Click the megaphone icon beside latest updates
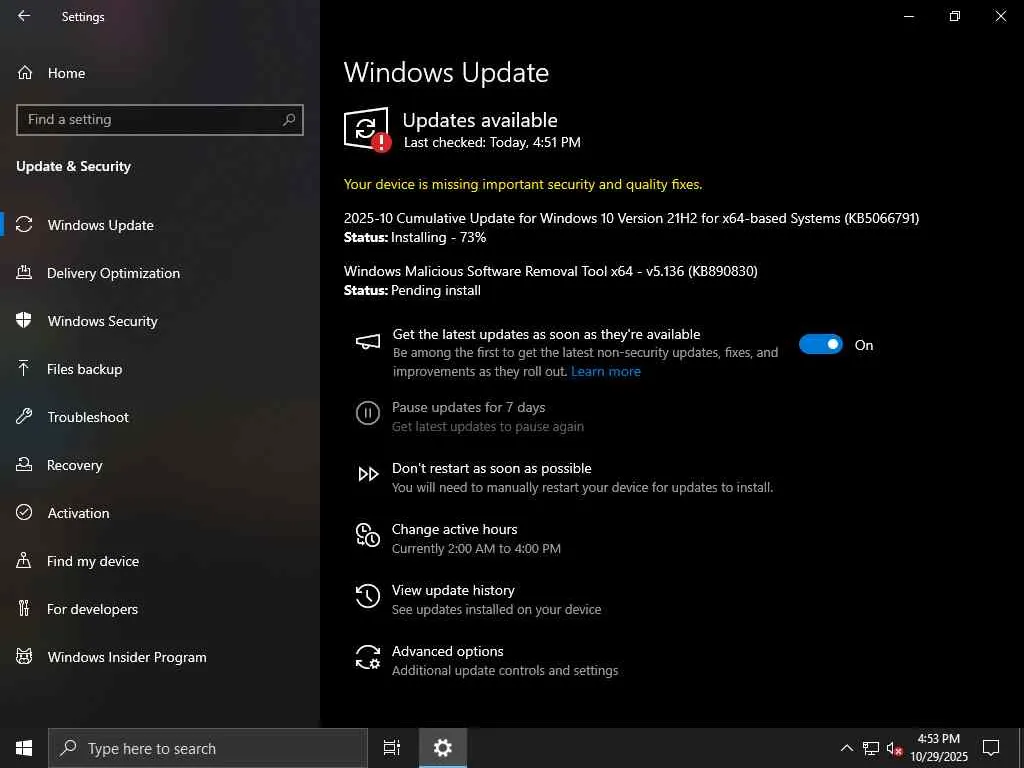1024x768 pixels. [x=368, y=342]
